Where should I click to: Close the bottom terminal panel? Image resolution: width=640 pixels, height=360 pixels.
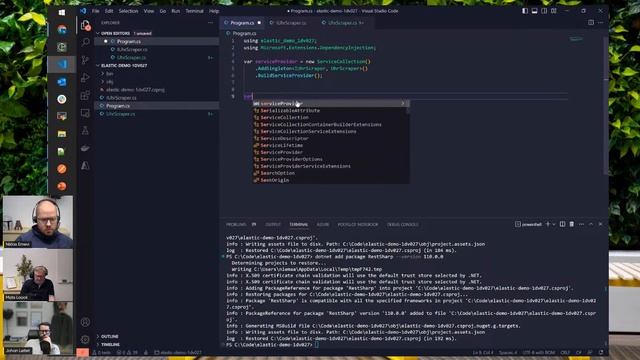[600, 224]
